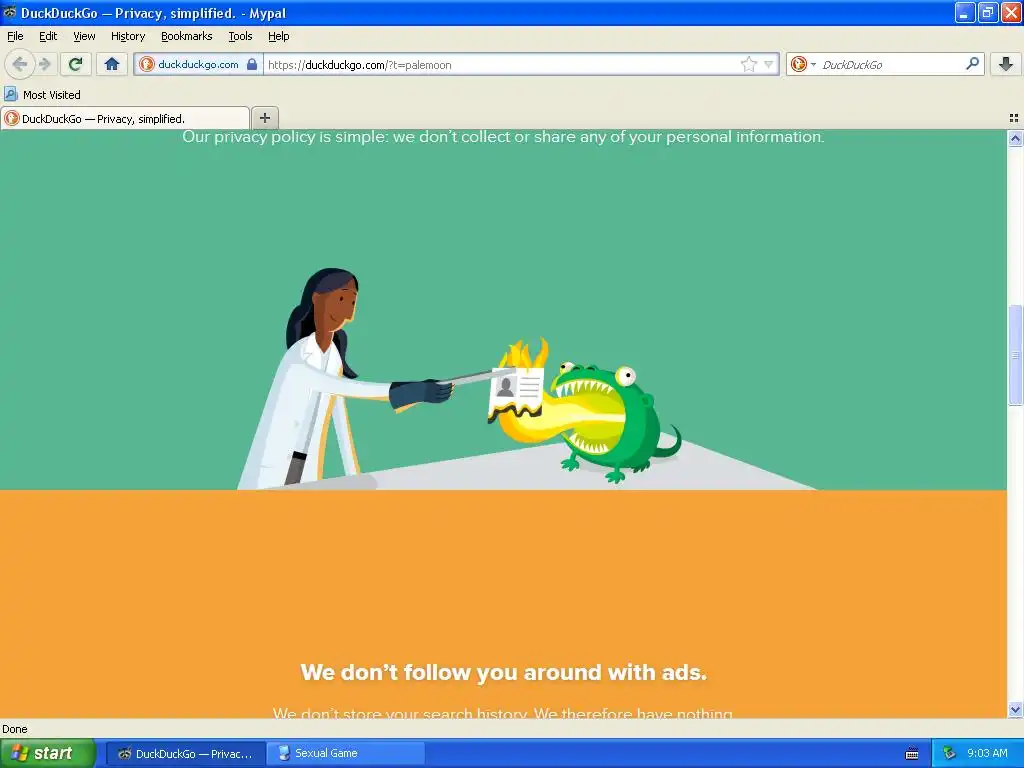
Task: Click the scientist and dragon illustration
Action: click(x=461, y=379)
